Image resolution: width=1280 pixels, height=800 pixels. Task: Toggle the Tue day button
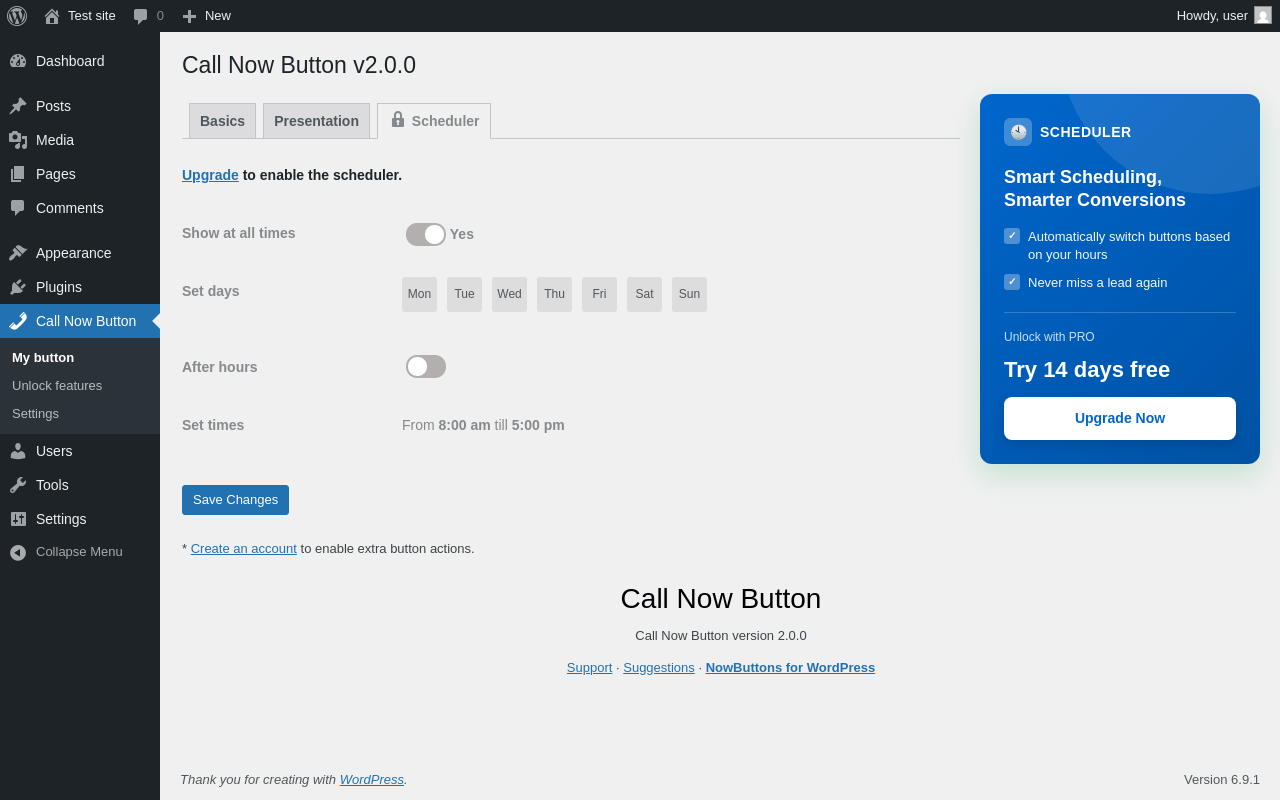[465, 294]
